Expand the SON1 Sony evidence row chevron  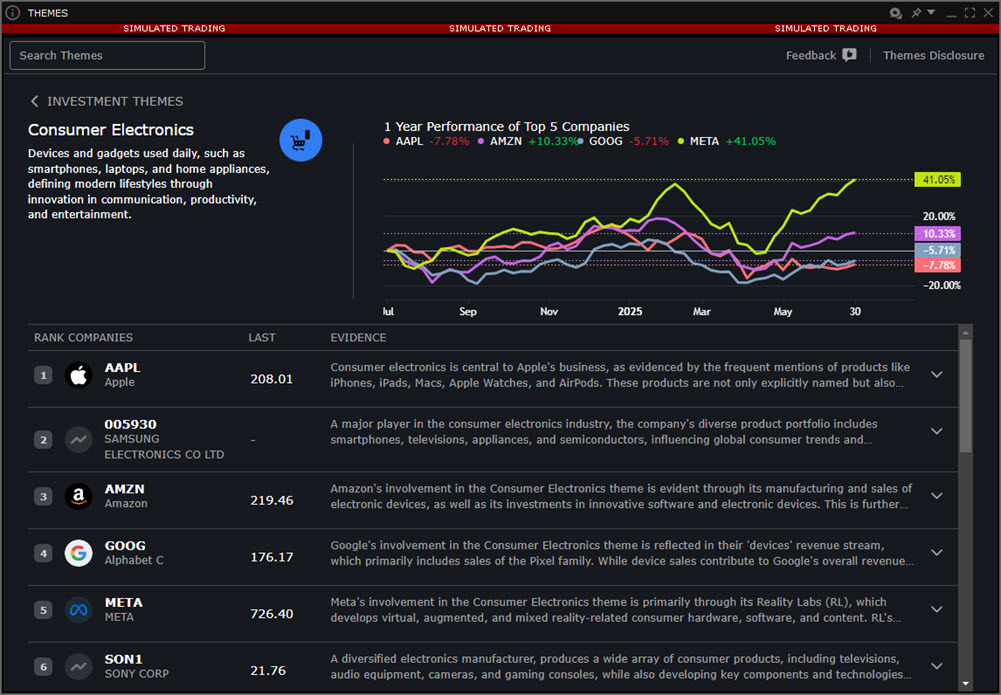click(x=937, y=666)
